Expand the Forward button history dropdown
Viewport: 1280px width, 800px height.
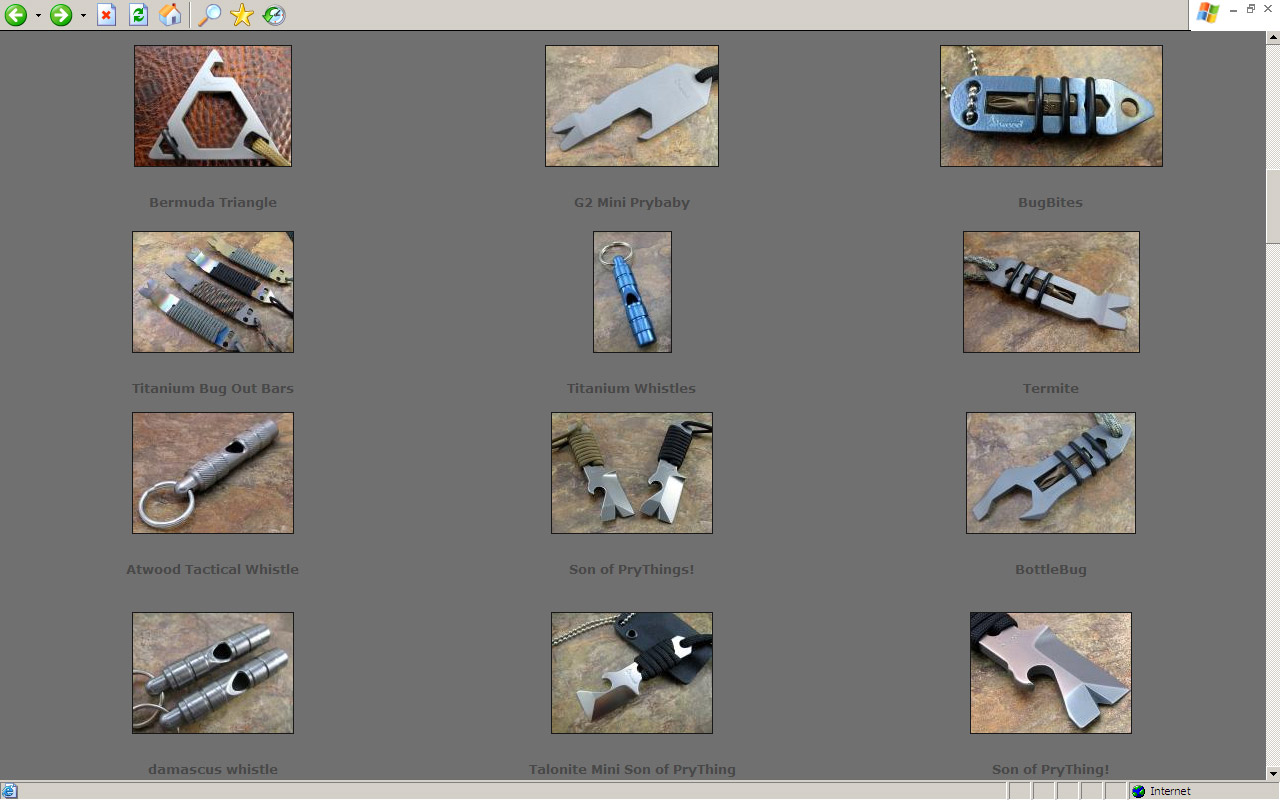(83, 16)
